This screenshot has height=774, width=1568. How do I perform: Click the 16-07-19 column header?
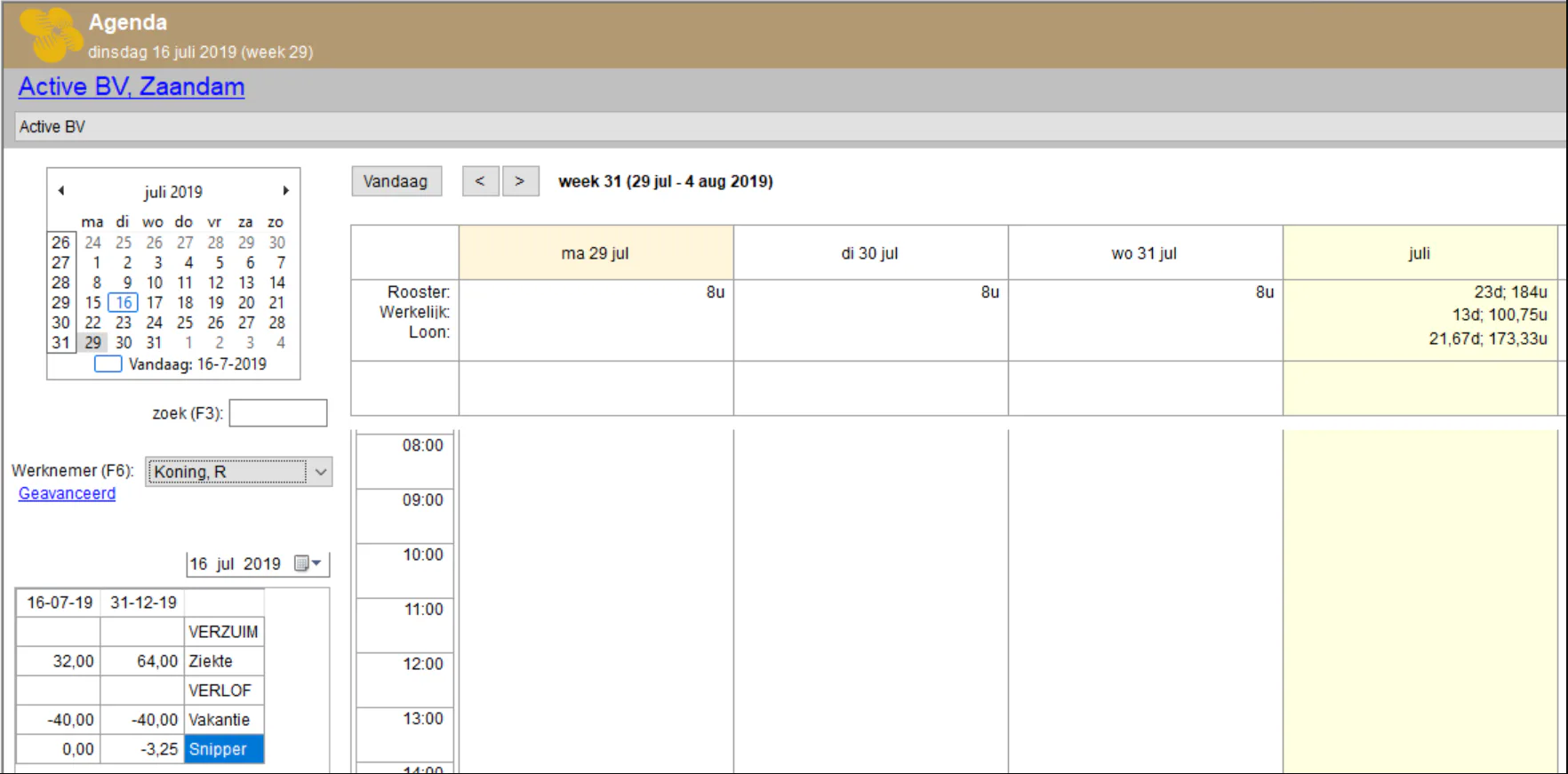click(60, 602)
